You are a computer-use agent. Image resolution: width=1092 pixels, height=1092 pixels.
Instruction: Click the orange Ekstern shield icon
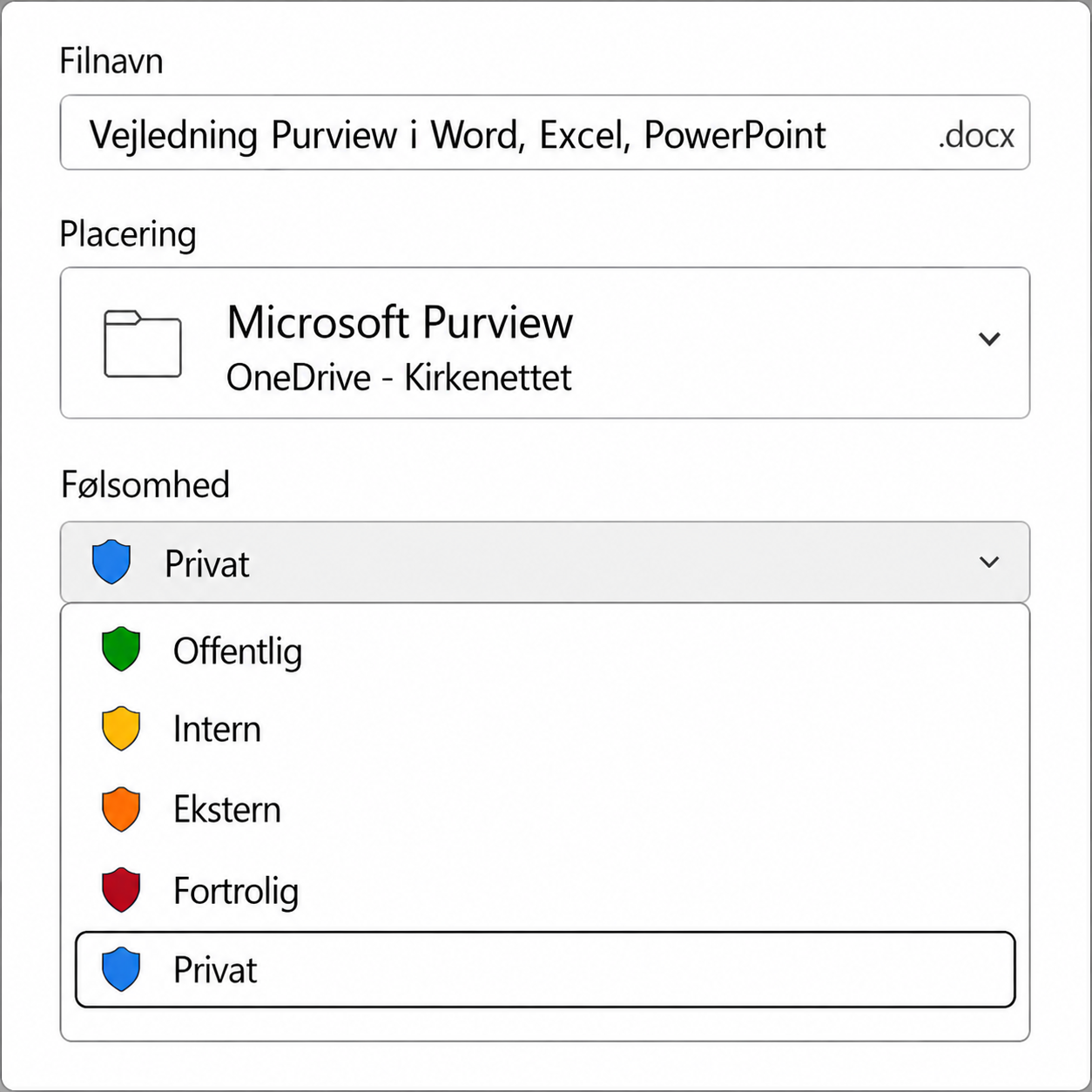121,810
